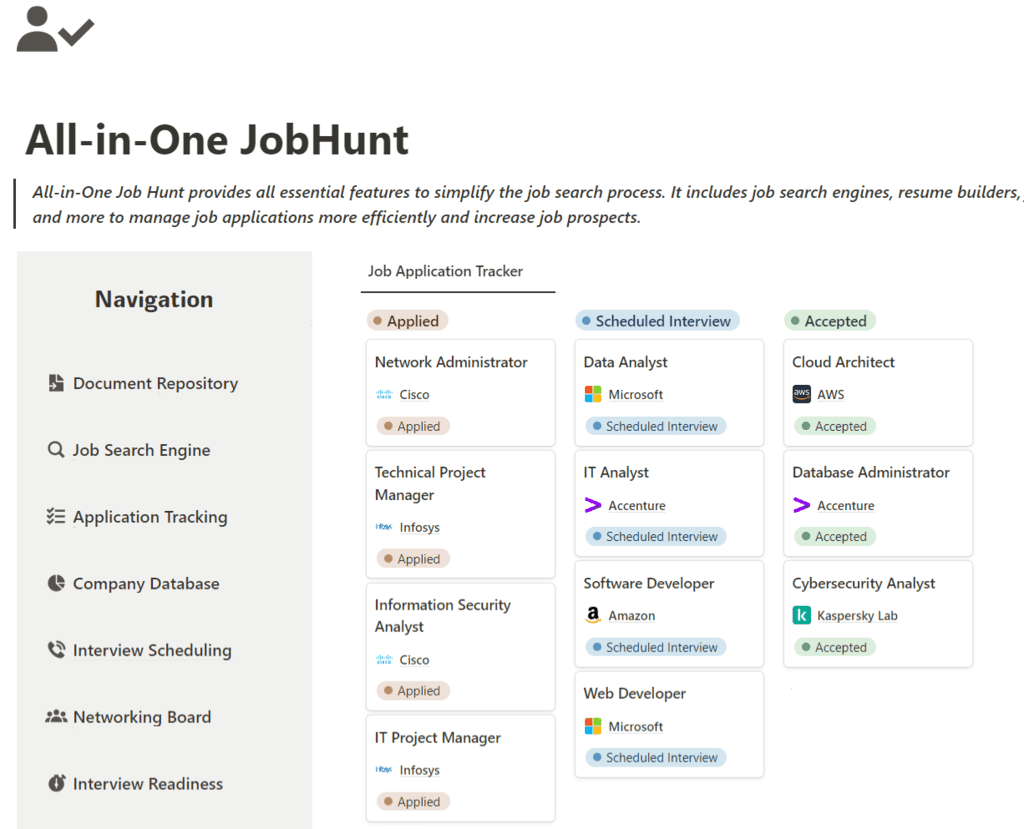Click the Kaspersky logo on Cybersecurity Analyst card
Screen dimensions: 1024x829
[x=800, y=615]
